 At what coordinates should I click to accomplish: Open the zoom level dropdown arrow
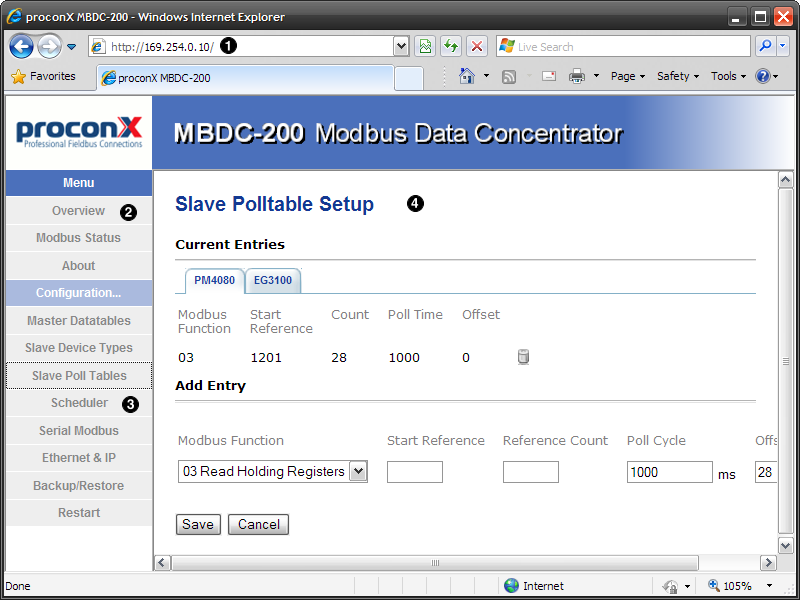coord(769,586)
